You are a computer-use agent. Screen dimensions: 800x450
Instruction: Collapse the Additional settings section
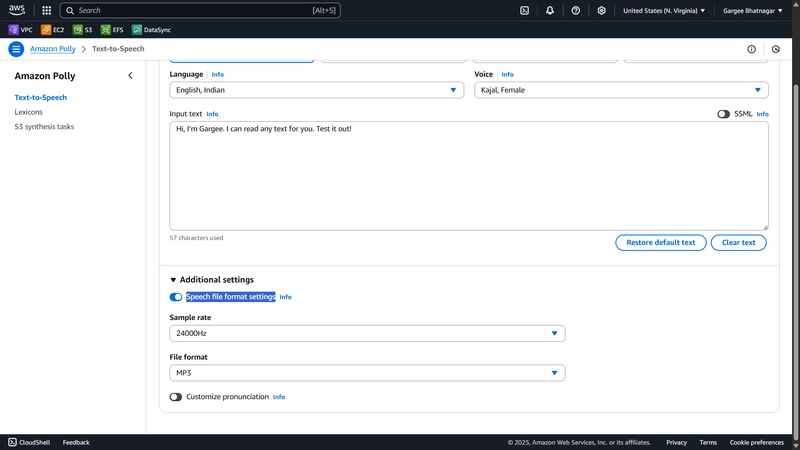click(x=212, y=280)
